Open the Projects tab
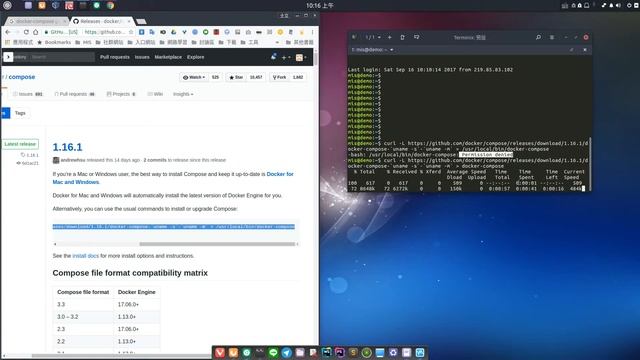The image size is (640, 360). click(121, 94)
